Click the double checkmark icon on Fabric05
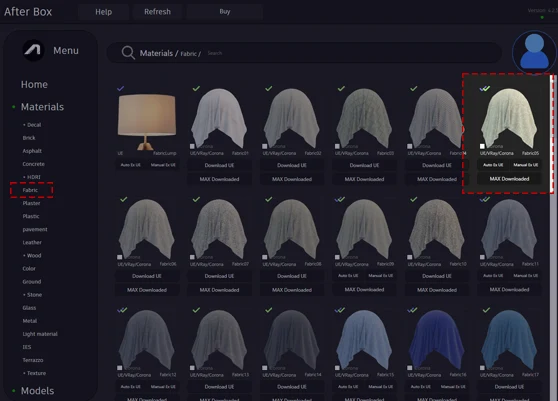The width and height of the screenshot is (558, 401). click(x=485, y=88)
